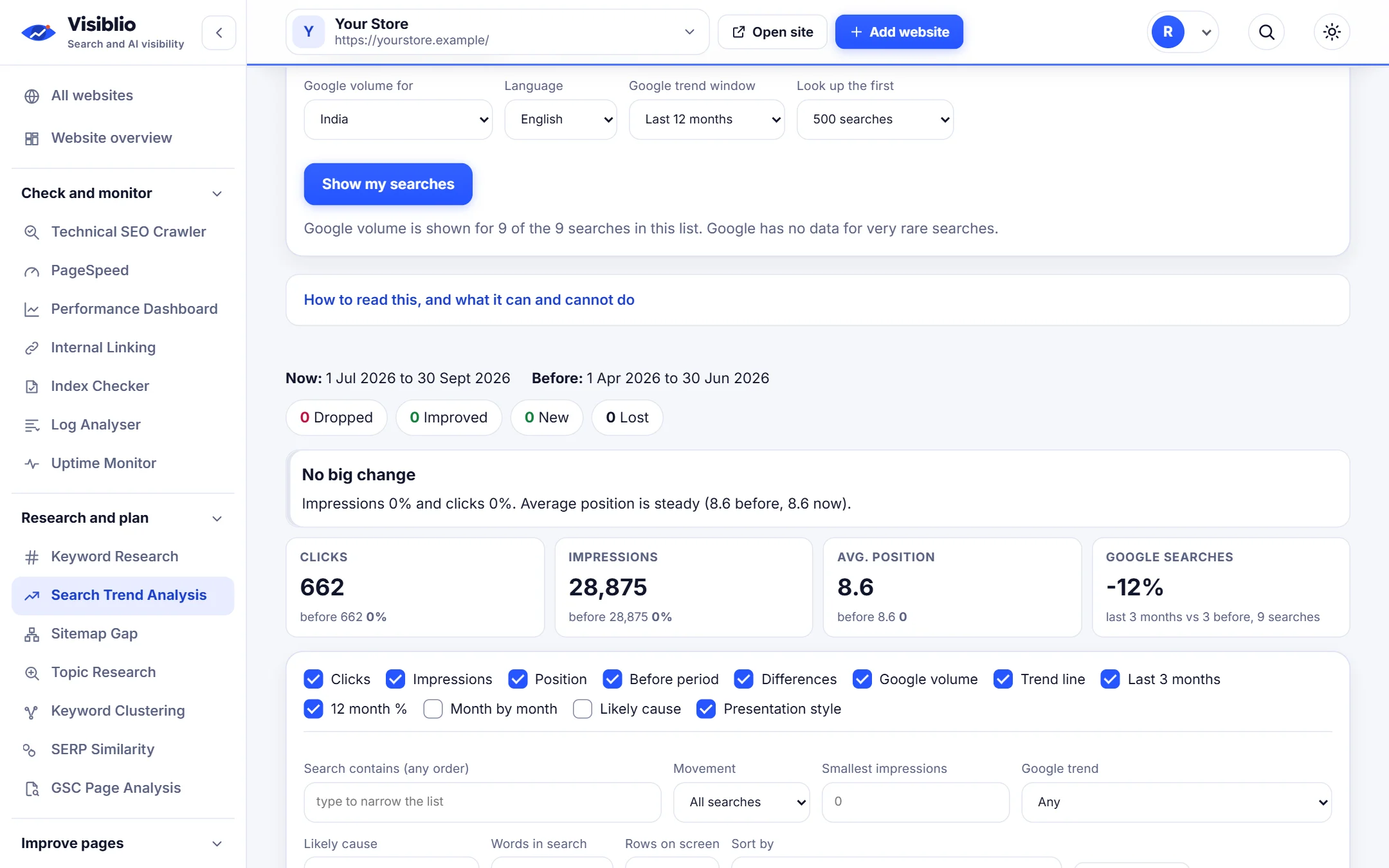This screenshot has width=1389, height=868.
Task: Click the Sitemap Gap hierarchy icon
Action: click(32, 635)
